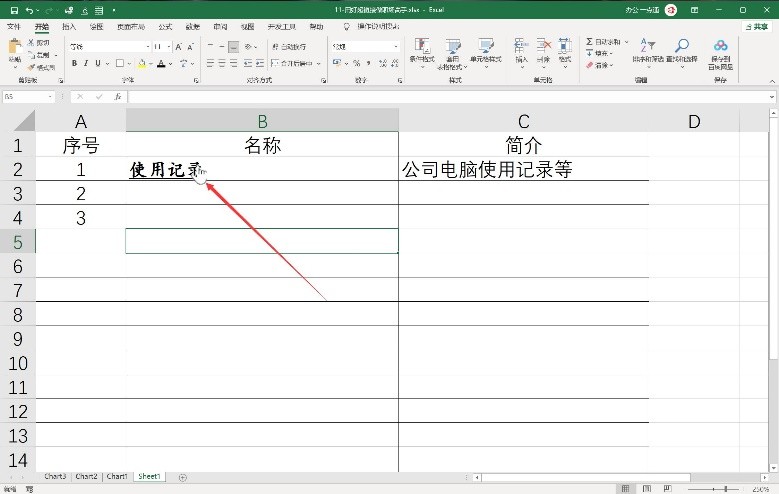Apply comma style
This screenshot has height=494, width=779.
click(x=368, y=63)
